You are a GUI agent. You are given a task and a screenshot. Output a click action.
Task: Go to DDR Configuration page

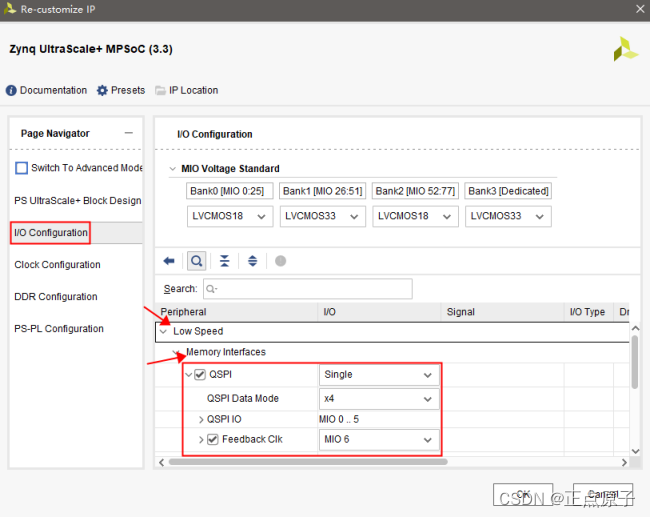coord(56,296)
